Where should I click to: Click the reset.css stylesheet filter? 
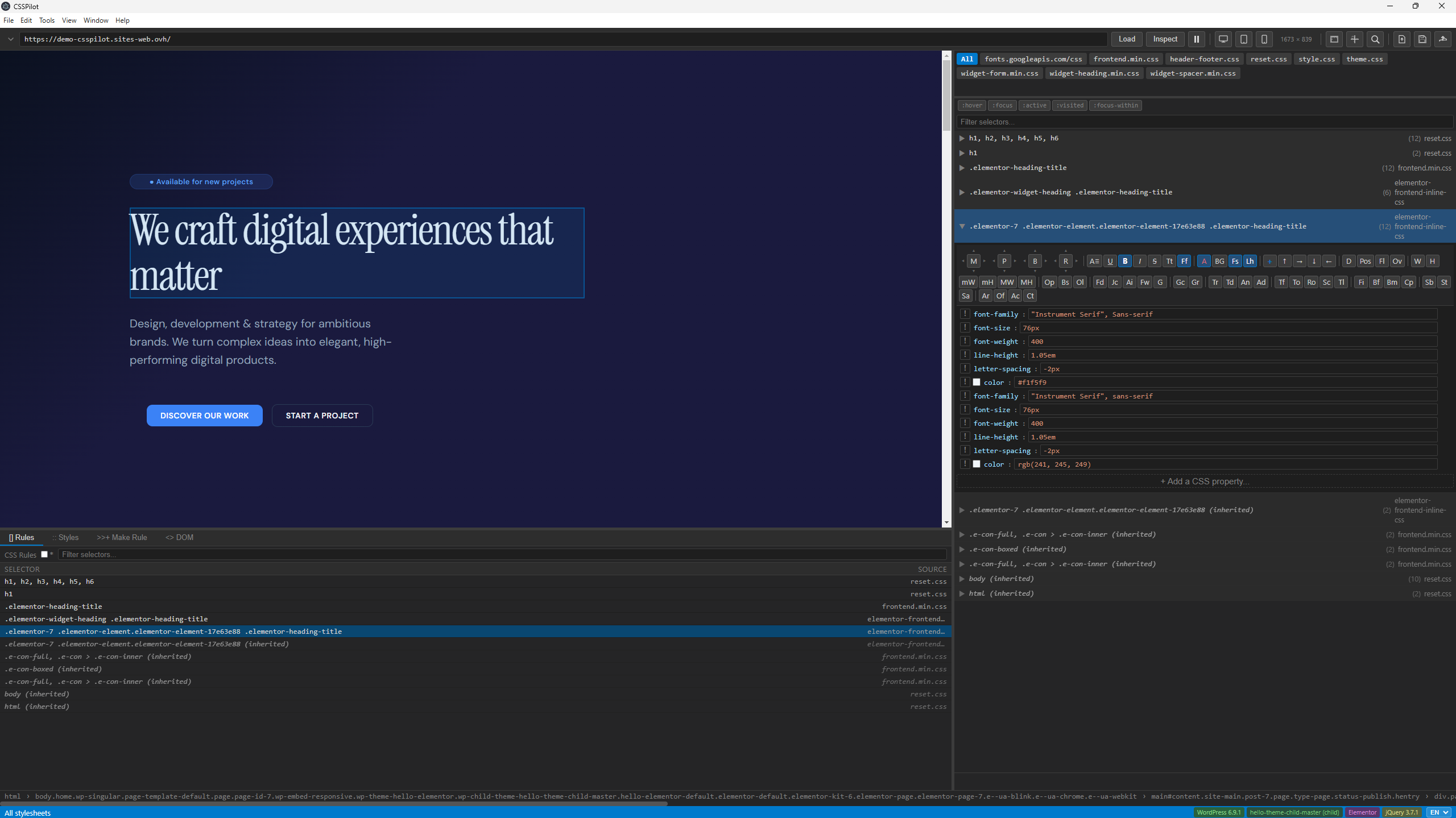click(x=1268, y=59)
